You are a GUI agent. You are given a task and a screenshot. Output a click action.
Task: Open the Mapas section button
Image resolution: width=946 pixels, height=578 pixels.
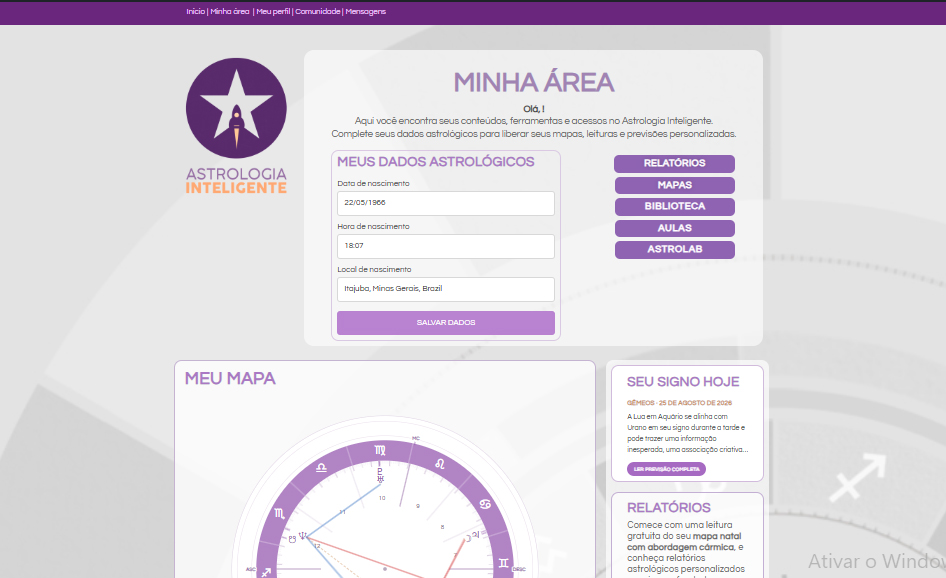click(x=675, y=185)
